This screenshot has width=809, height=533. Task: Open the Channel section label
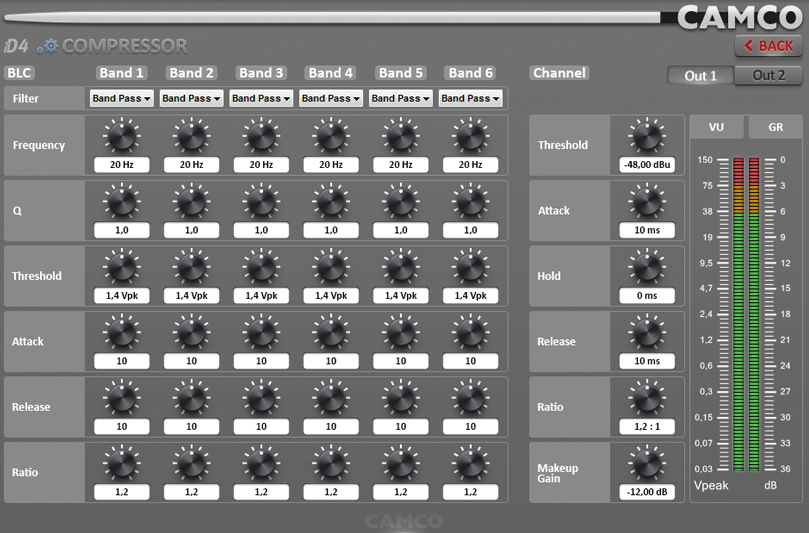coord(559,73)
